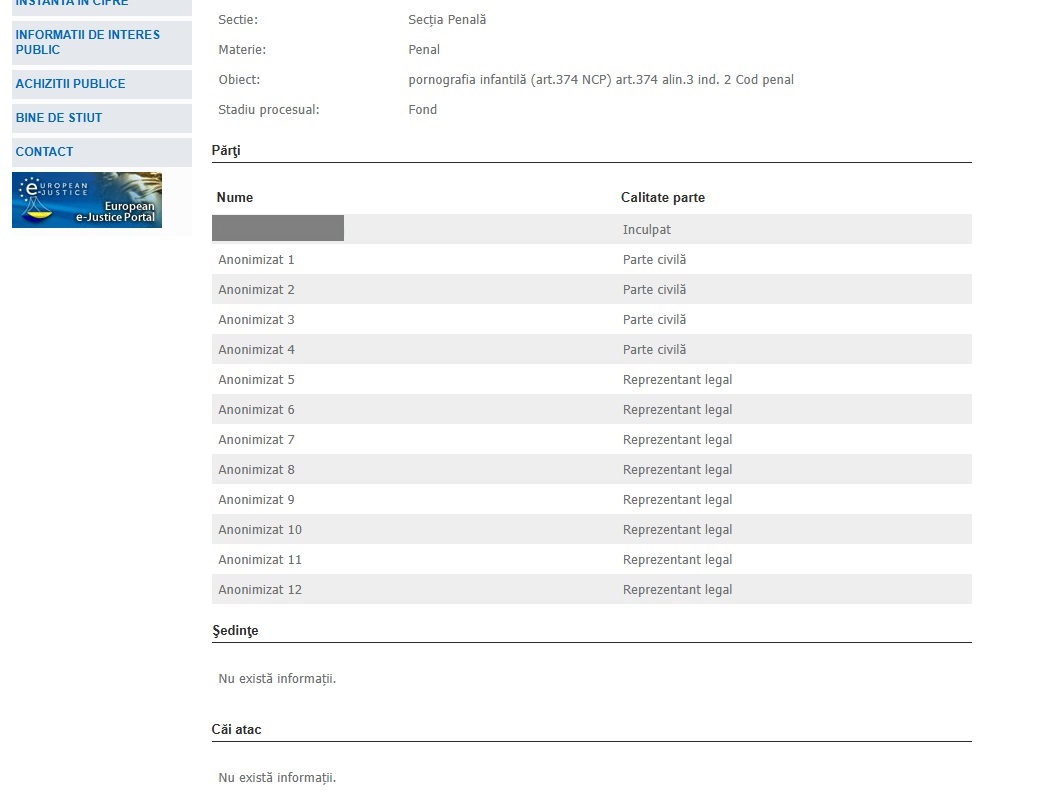The image size is (1039, 799).
Task: Select the Stadiu procesual value Fond
Action: point(423,110)
